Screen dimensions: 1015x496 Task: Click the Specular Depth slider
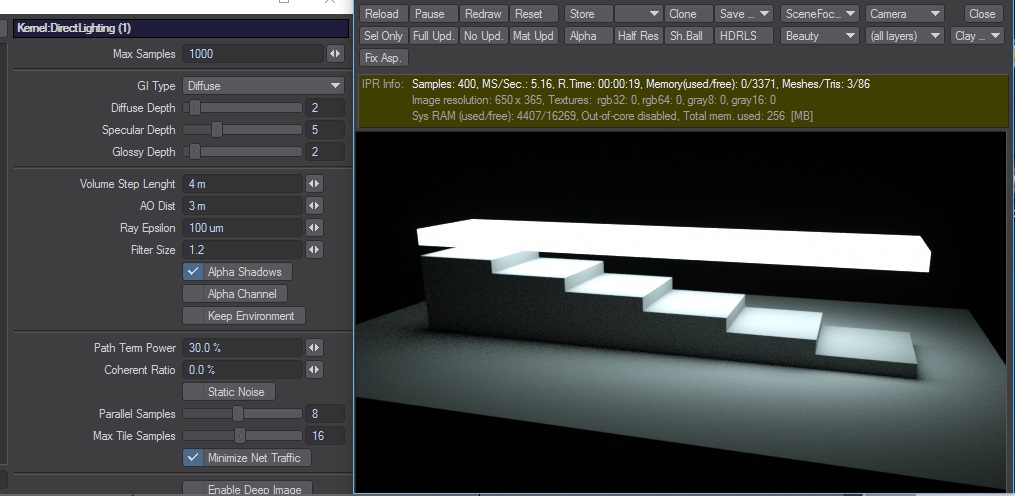(243, 130)
